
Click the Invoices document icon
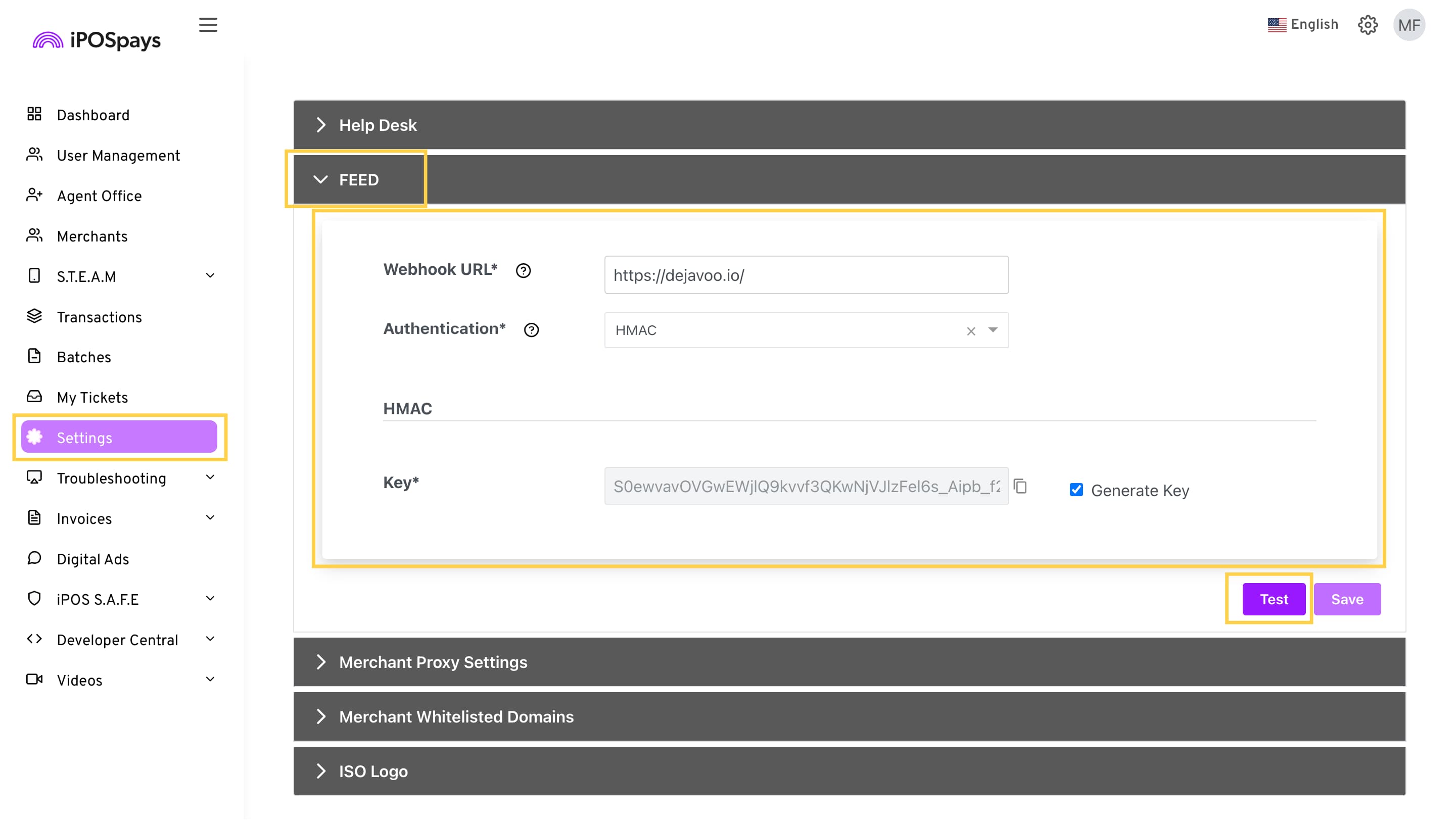(34, 518)
